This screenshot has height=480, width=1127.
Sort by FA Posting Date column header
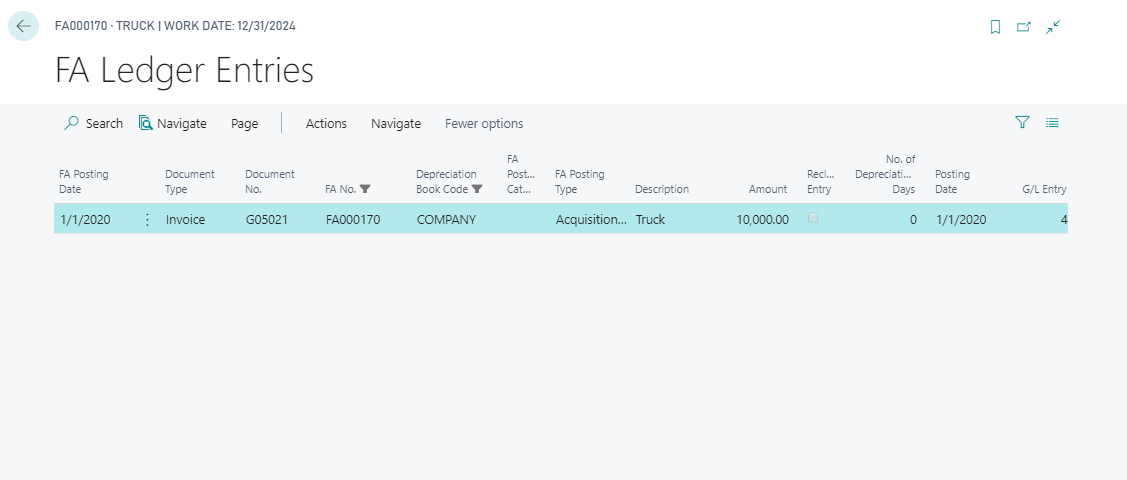pos(84,182)
